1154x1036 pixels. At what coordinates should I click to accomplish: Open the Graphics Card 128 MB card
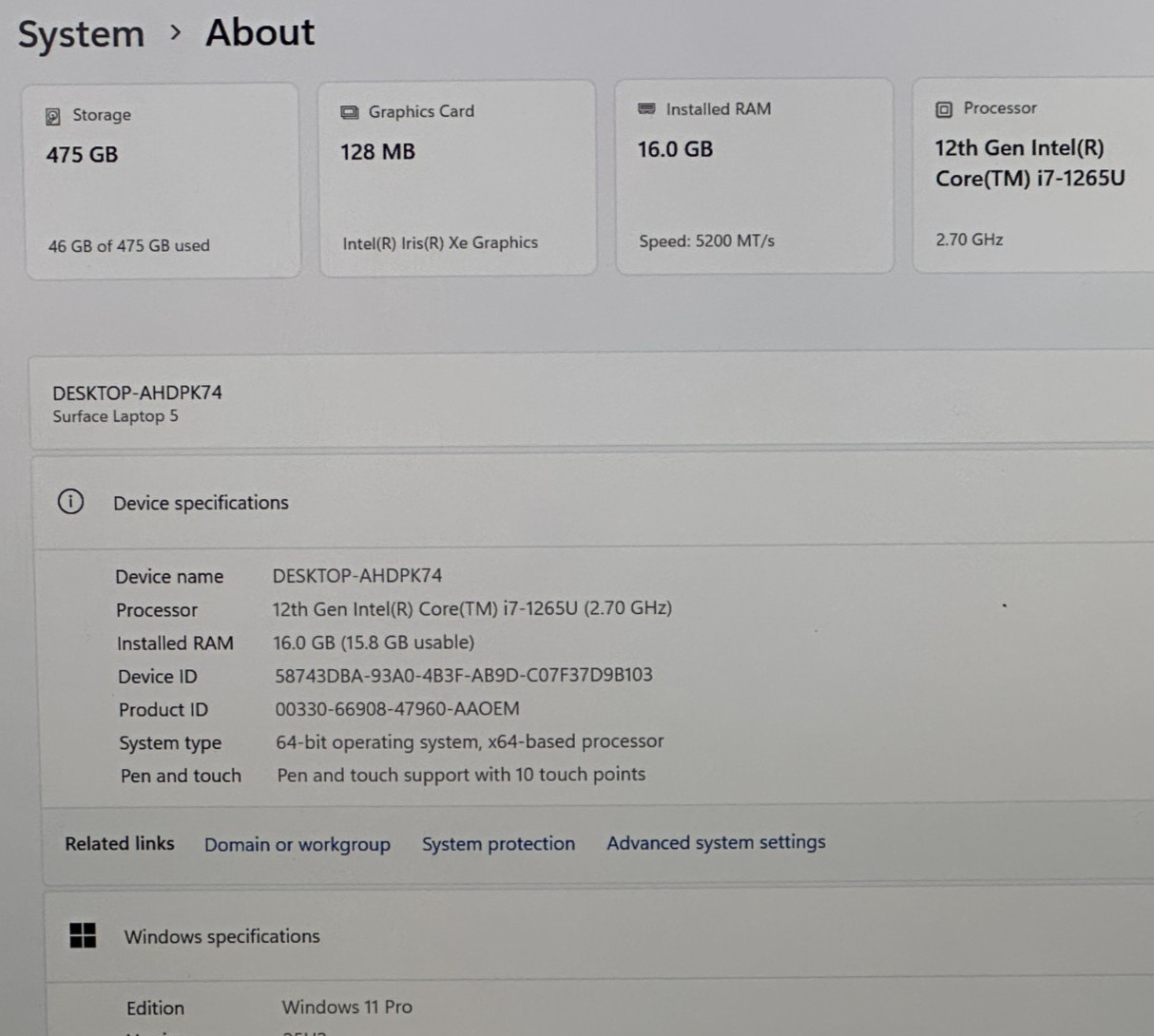(x=457, y=178)
